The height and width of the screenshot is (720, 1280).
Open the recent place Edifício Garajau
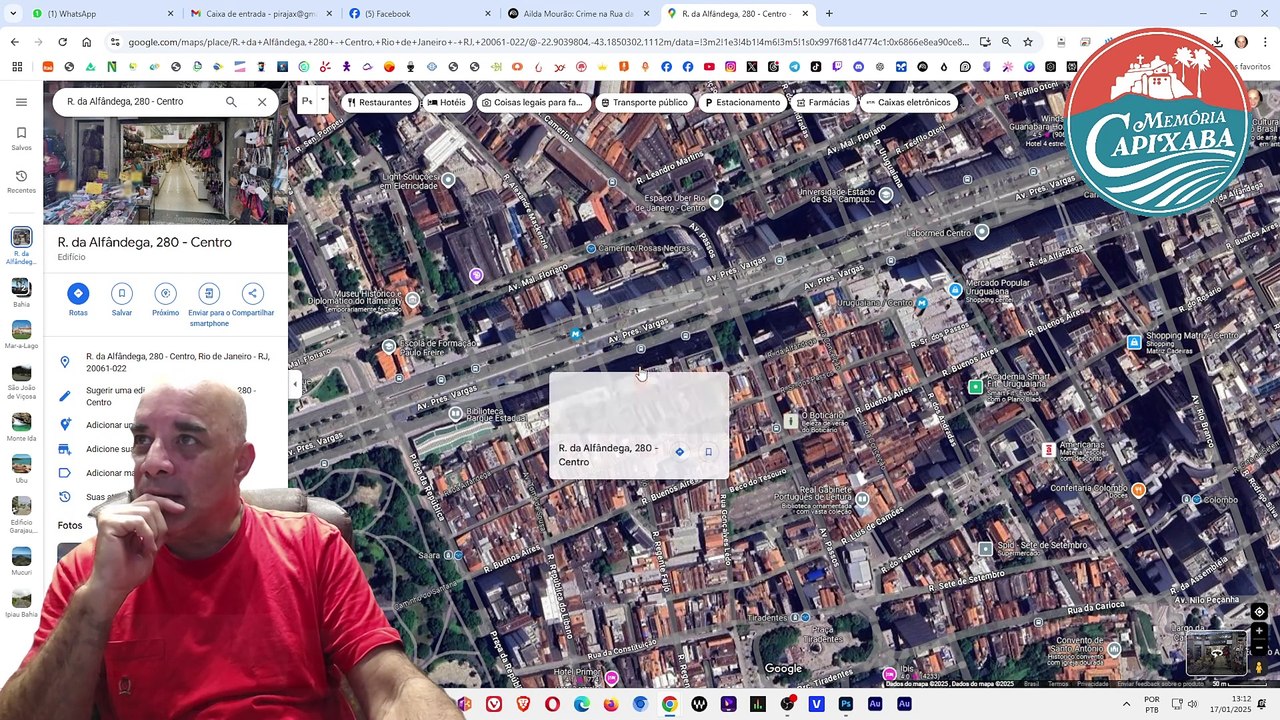21,516
